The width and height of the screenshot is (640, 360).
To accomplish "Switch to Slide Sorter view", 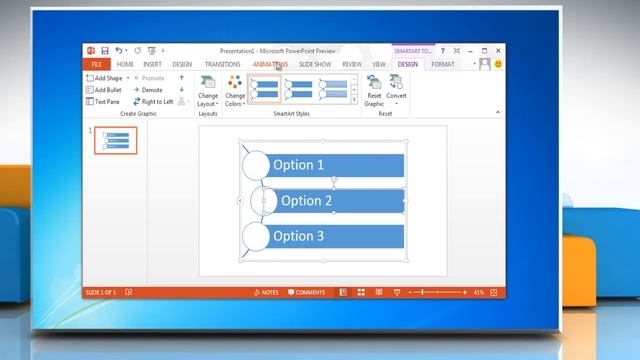I will pos(361,292).
